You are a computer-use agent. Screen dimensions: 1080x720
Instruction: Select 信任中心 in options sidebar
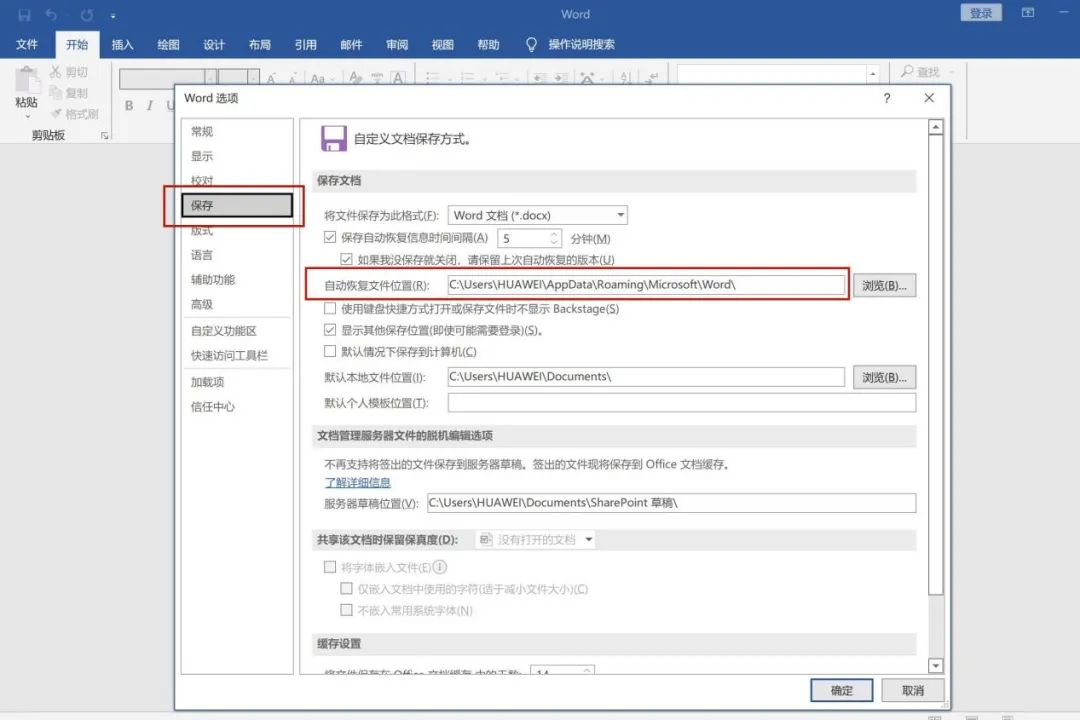tap(237, 407)
